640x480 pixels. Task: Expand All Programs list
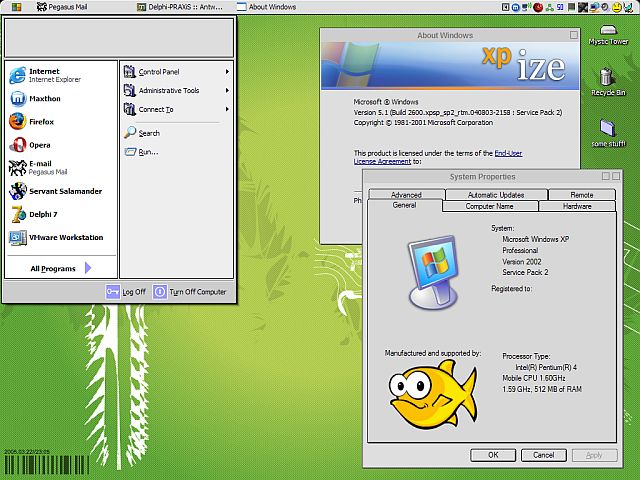61,268
